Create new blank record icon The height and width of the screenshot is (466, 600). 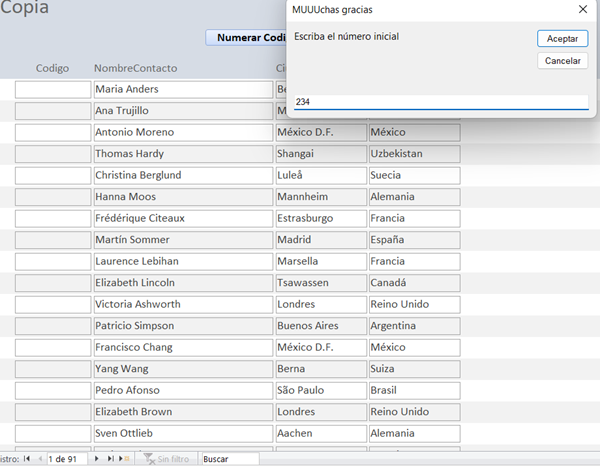(124, 458)
